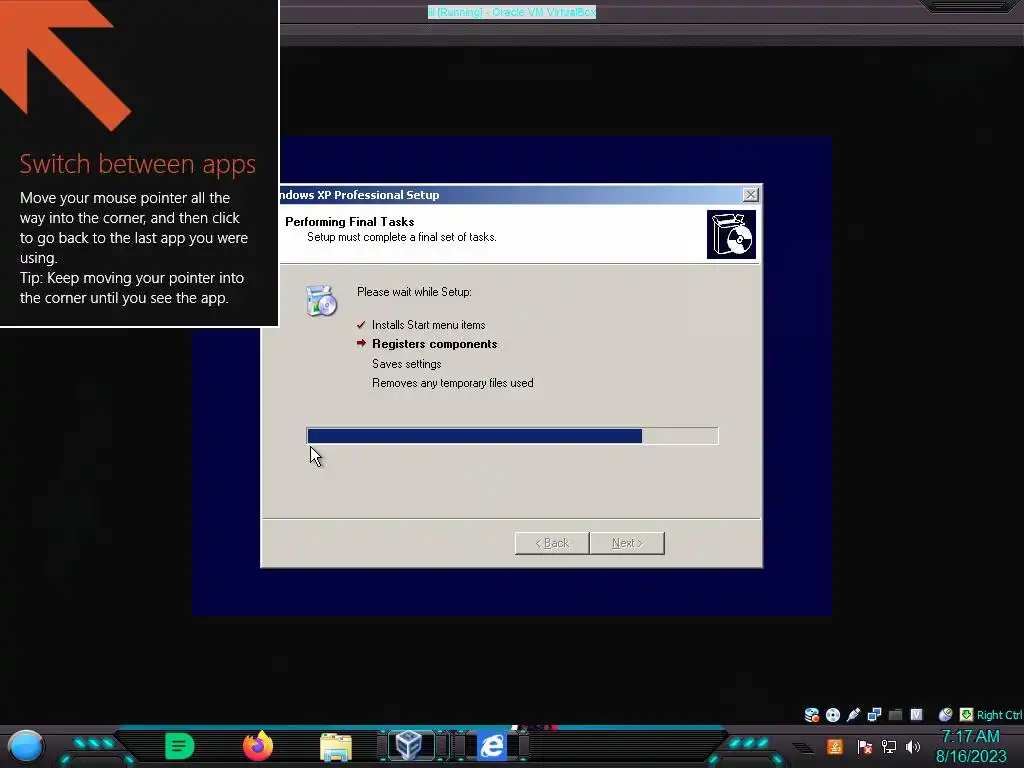Click the VirtualBox window title text
The width and height of the screenshot is (1024, 768).
click(x=512, y=12)
